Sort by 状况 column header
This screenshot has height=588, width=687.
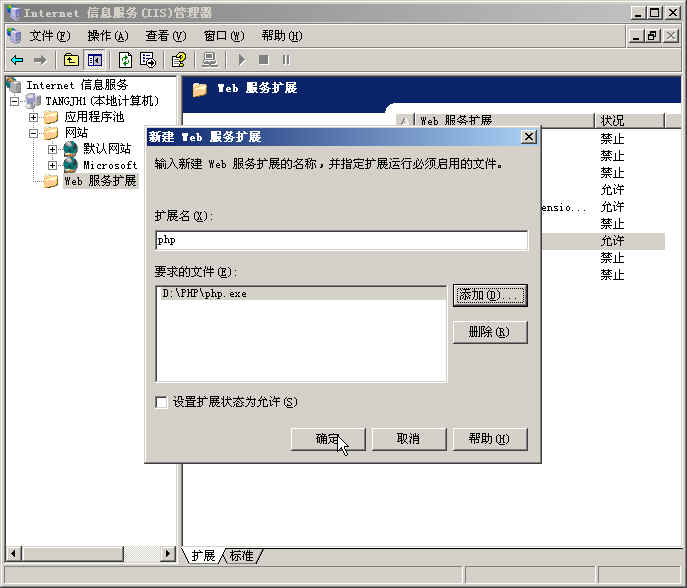pyautogui.click(x=629, y=120)
